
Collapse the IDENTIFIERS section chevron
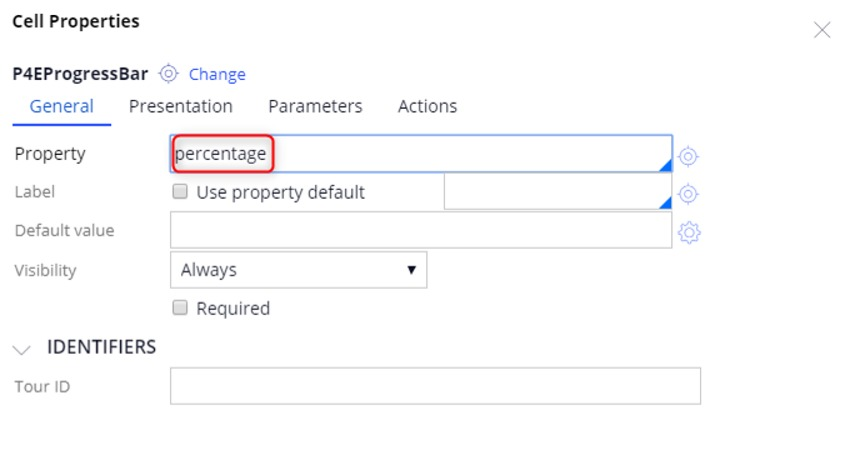[x=22, y=349]
